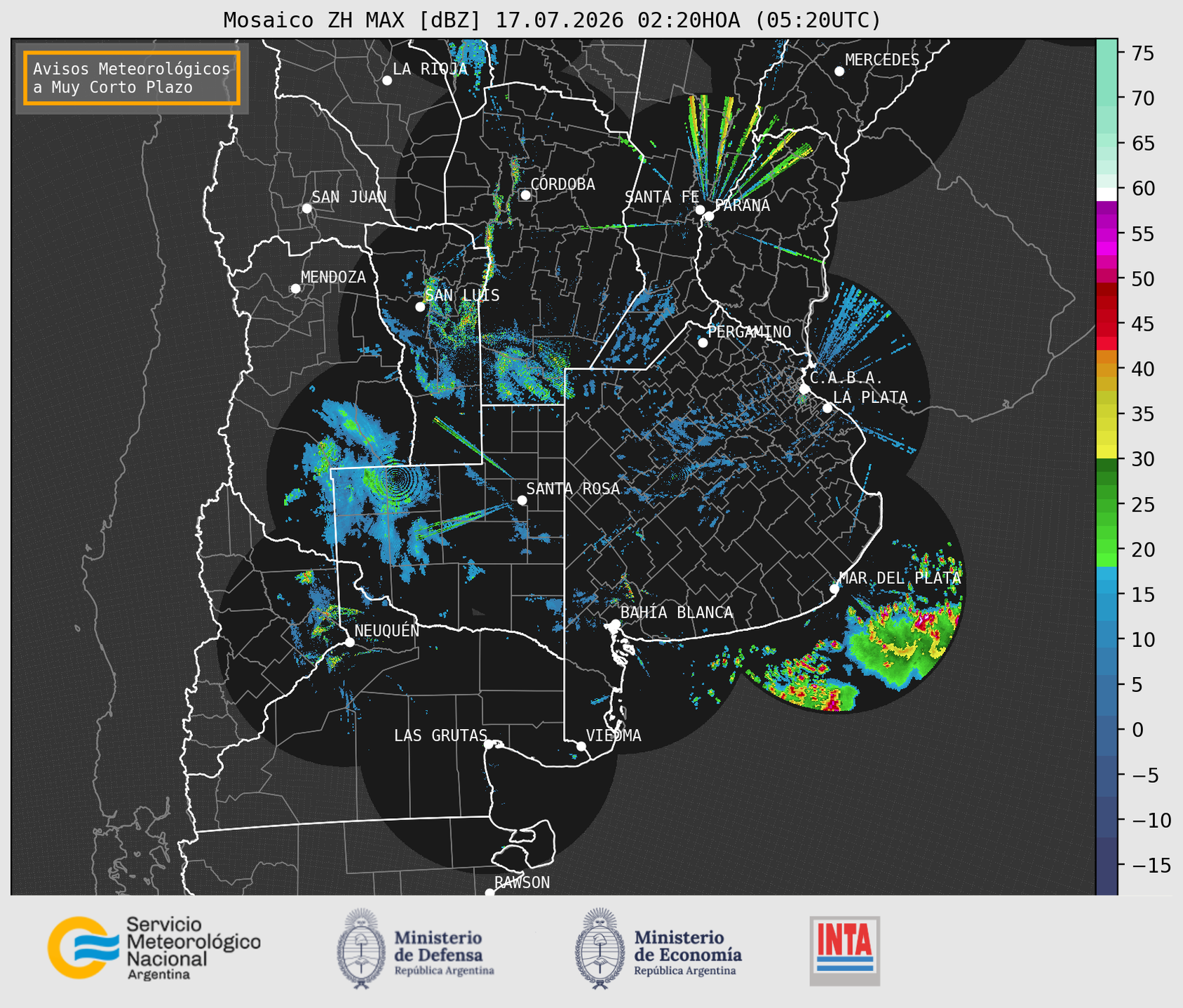Click the Mendoza city marker dot
The width and height of the screenshot is (1183, 1008).
(x=295, y=289)
